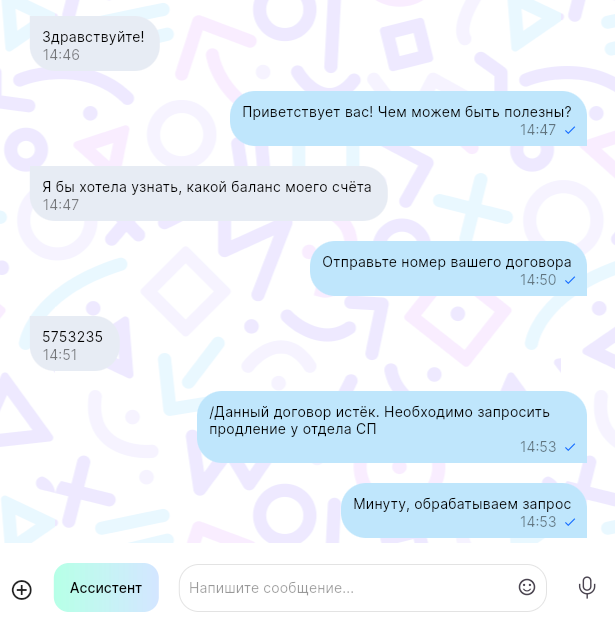Select the Данный договор истёк message

tap(392, 427)
